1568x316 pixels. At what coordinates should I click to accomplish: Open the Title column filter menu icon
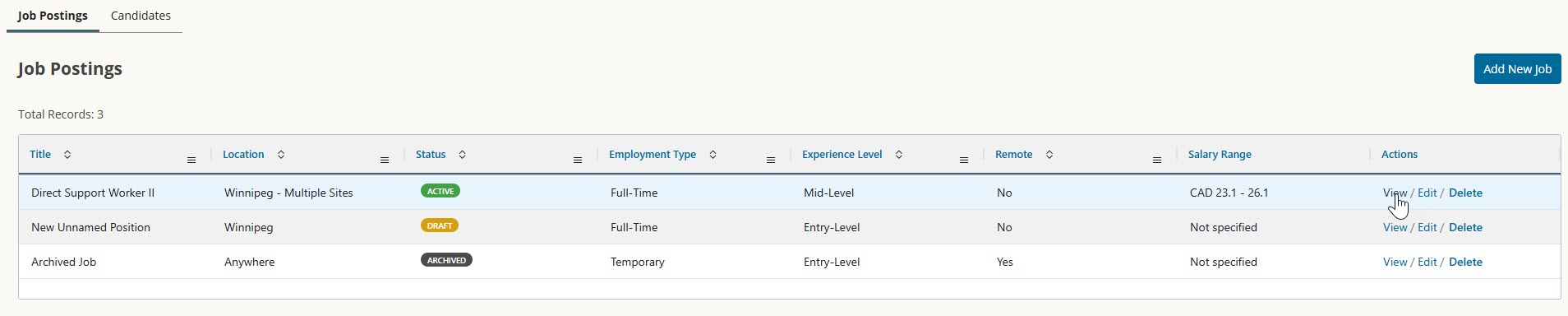coord(191,160)
